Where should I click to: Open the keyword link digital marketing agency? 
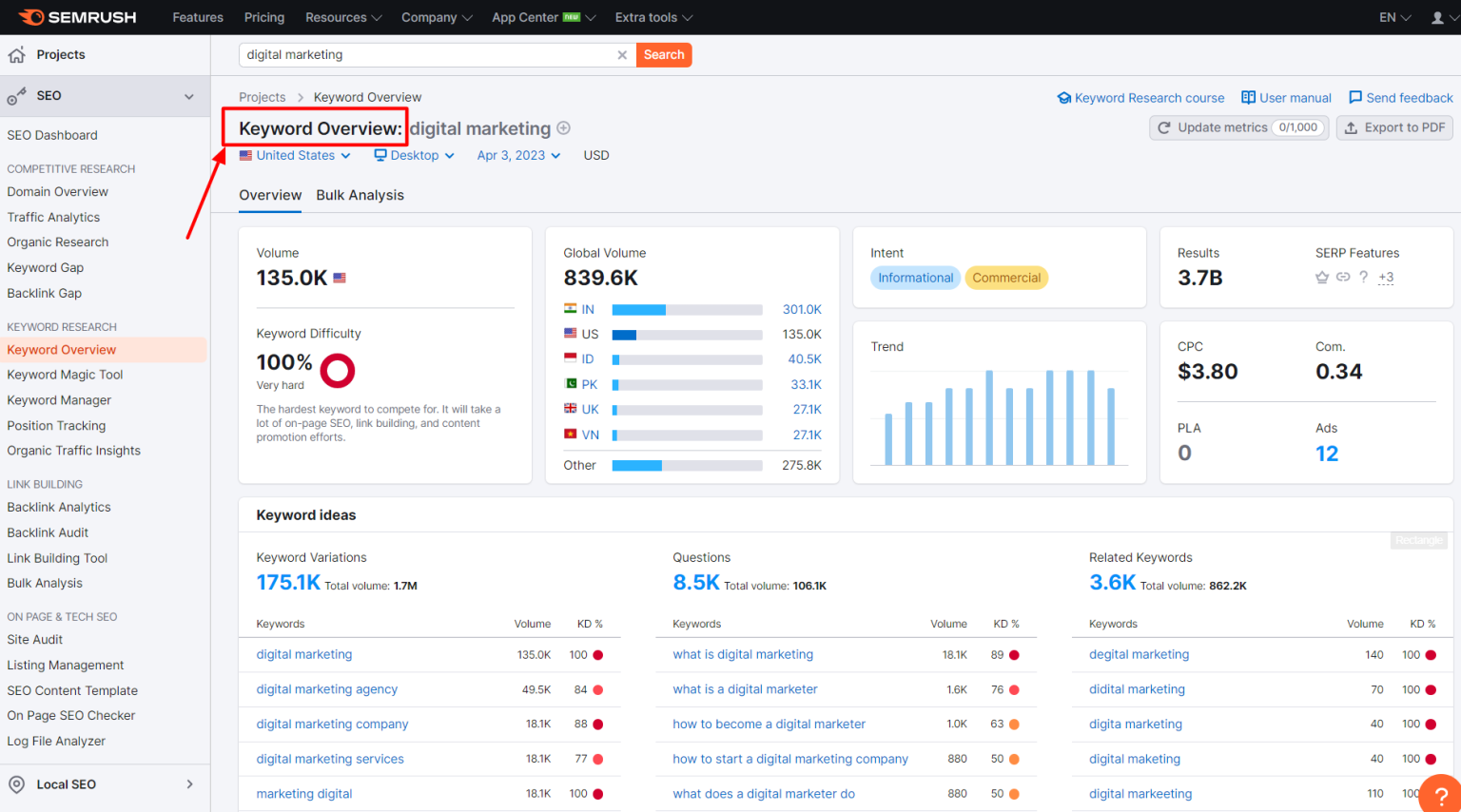(x=327, y=688)
